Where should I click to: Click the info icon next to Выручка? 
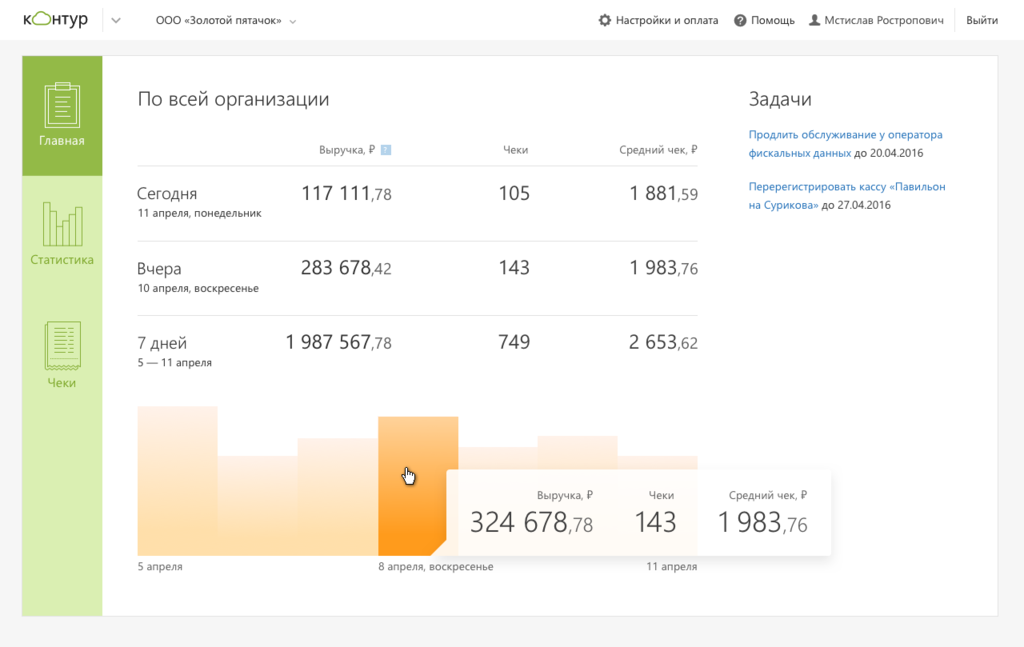point(386,150)
